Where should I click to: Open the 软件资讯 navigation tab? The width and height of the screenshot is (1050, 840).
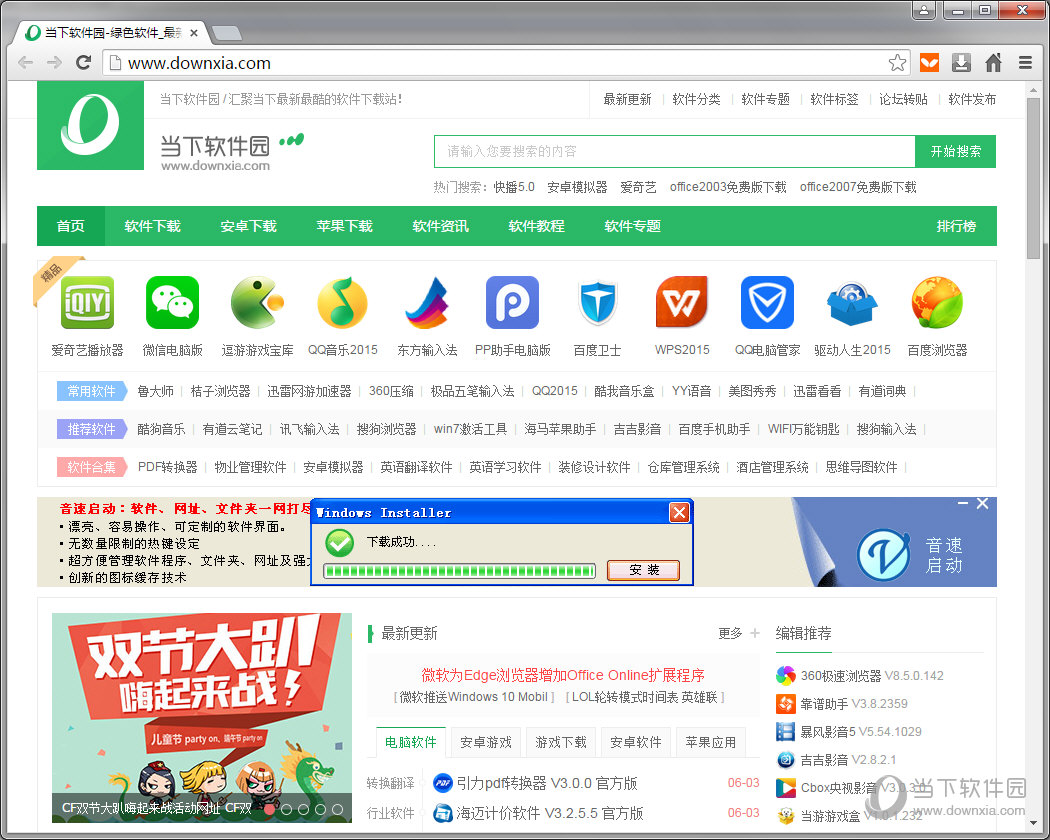(x=441, y=226)
